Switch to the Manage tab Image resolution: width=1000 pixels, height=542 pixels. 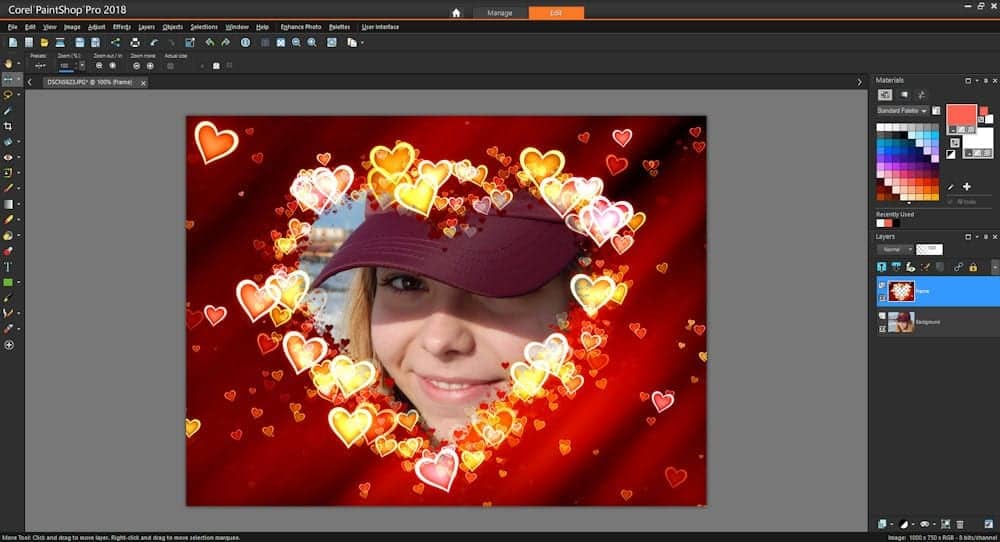(500, 13)
